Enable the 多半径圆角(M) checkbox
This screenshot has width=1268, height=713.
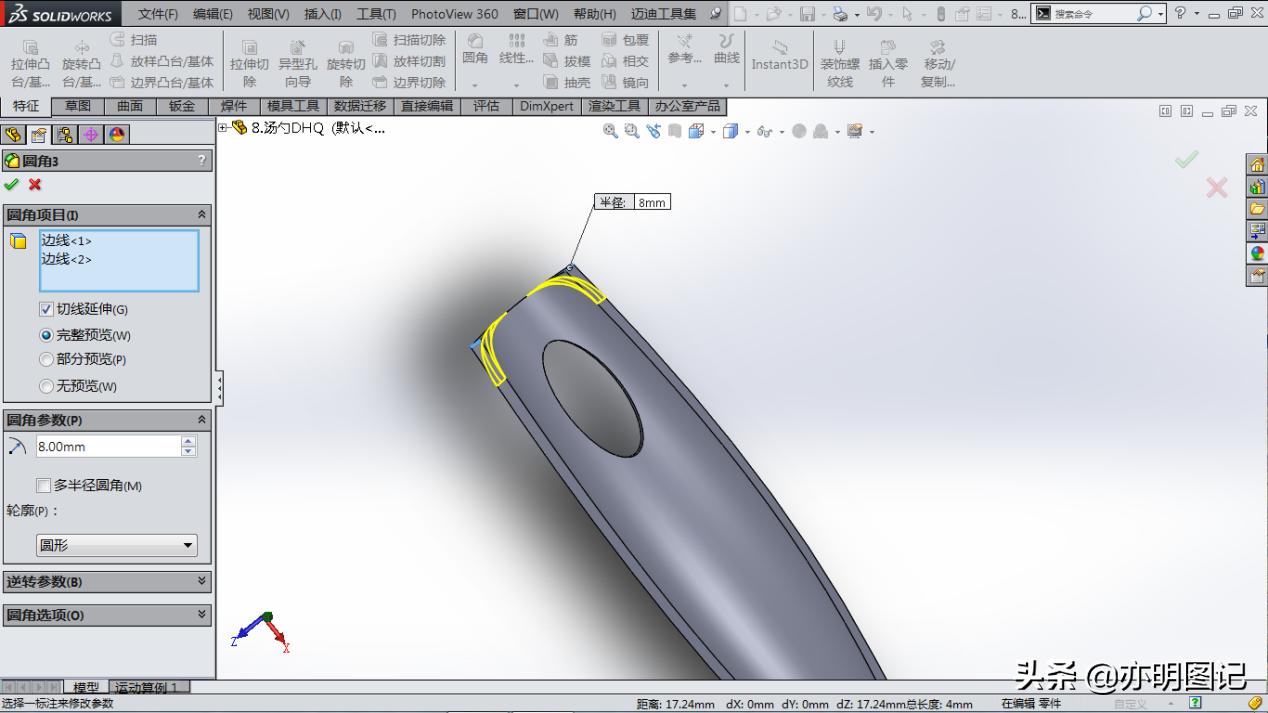44,485
